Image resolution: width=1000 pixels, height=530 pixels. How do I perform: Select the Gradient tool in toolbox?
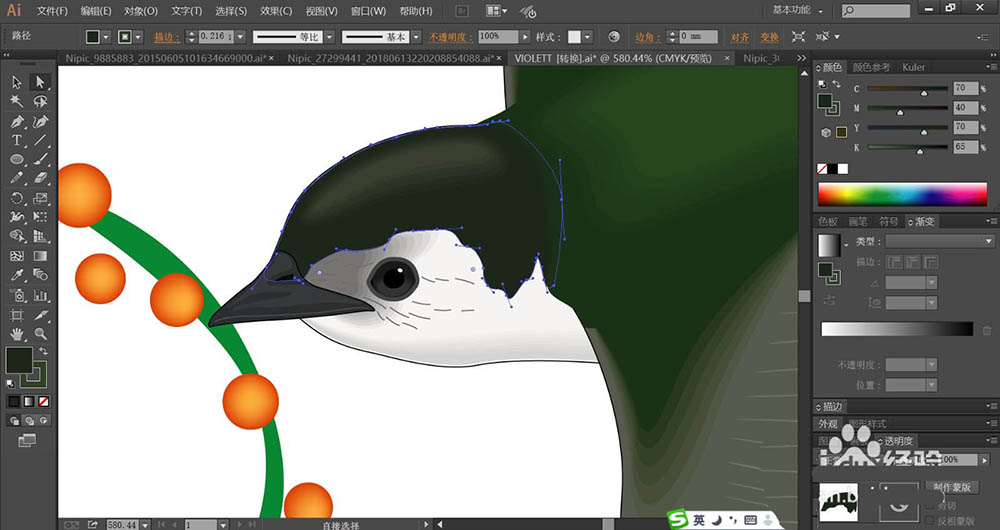pyautogui.click(x=40, y=256)
